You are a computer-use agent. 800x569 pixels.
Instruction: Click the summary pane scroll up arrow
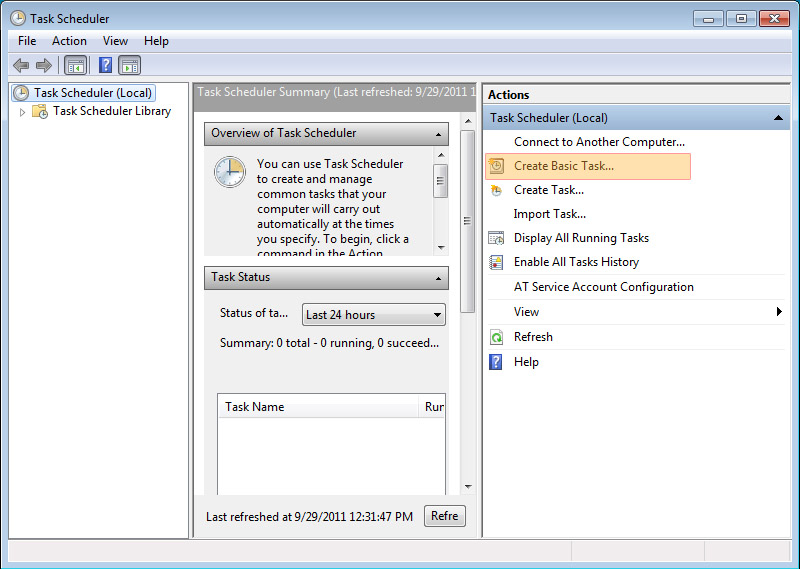pos(468,121)
